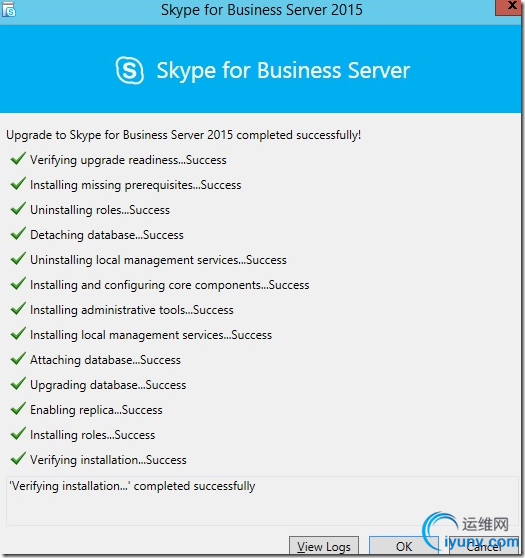Open the View Logs button
525x558 pixels.
(x=324, y=546)
